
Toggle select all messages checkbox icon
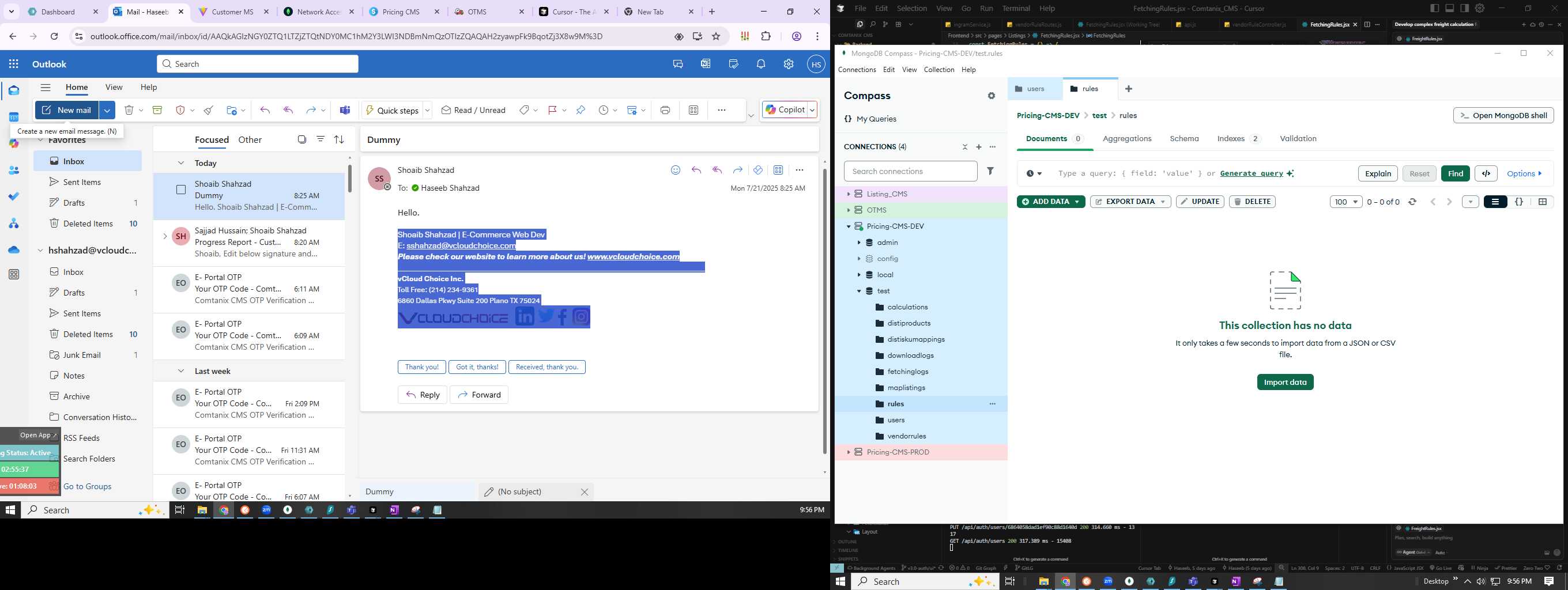pyautogui.click(x=302, y=139)
